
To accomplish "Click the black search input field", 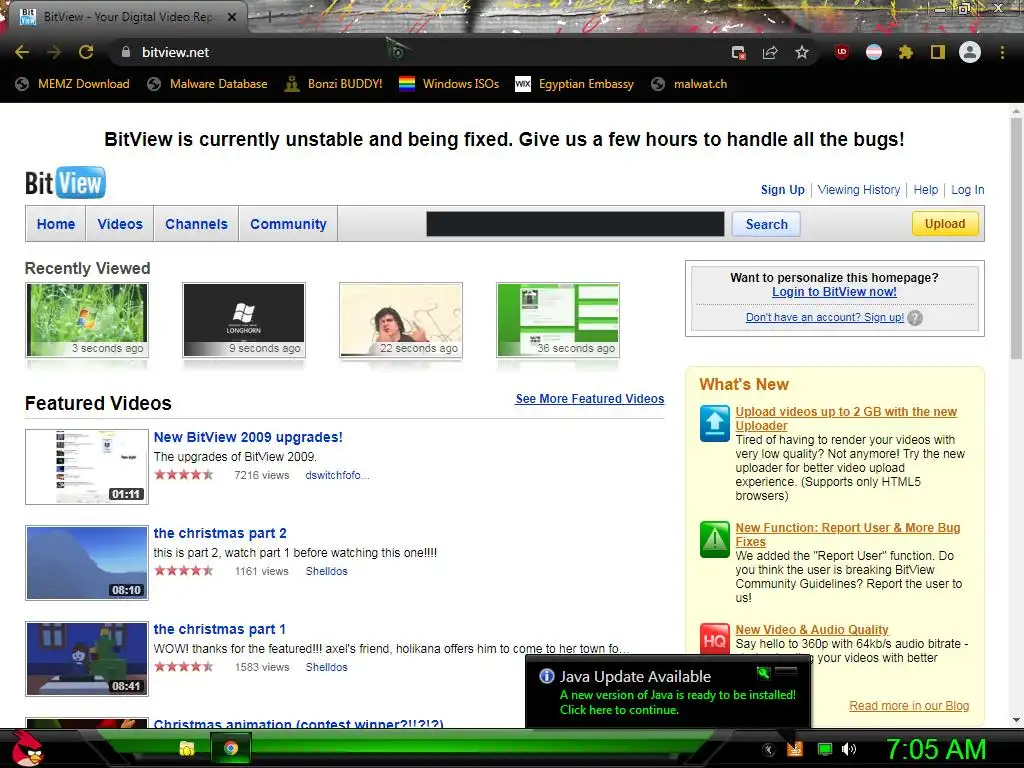I will (575, 224).
